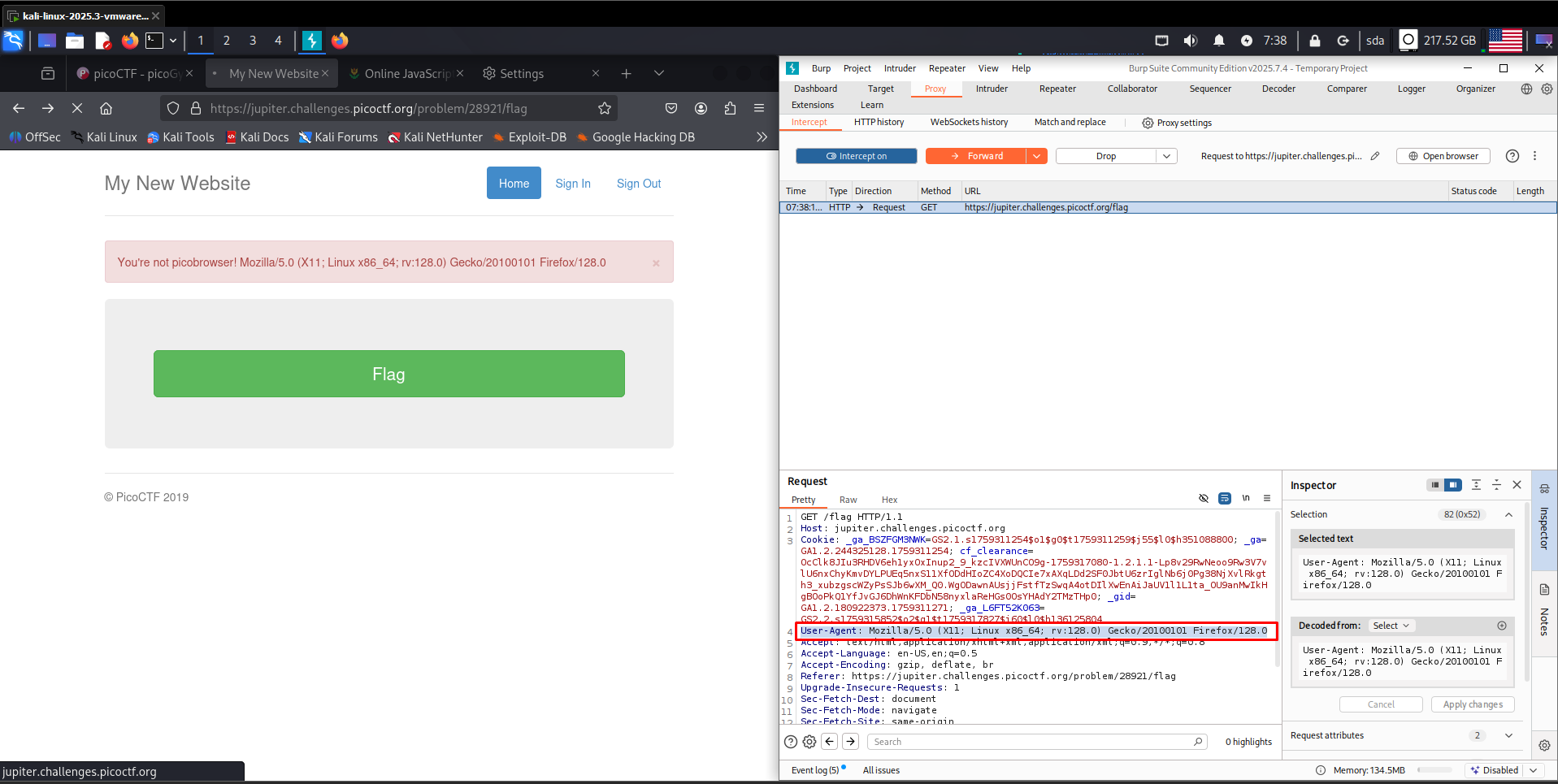This screenshot has width=1558, height=784.
Task: Hide inspector-irrelevant headers with crossed-eye icon
Action: coord(1204,499)
